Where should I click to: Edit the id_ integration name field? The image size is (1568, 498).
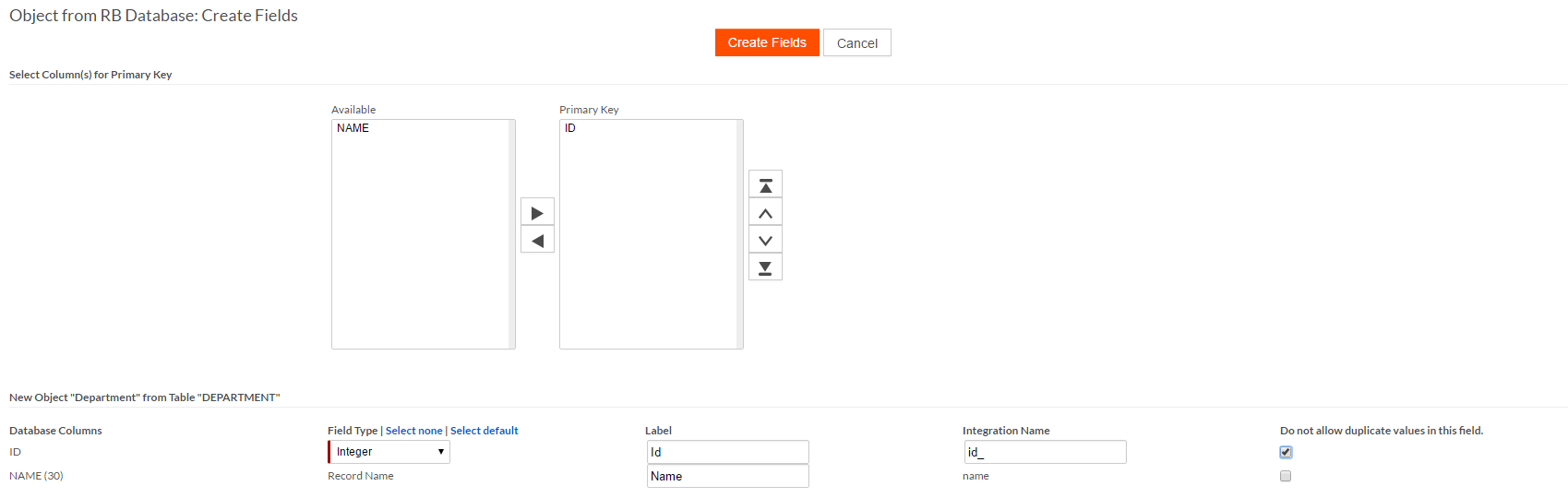click(1045, 452)
